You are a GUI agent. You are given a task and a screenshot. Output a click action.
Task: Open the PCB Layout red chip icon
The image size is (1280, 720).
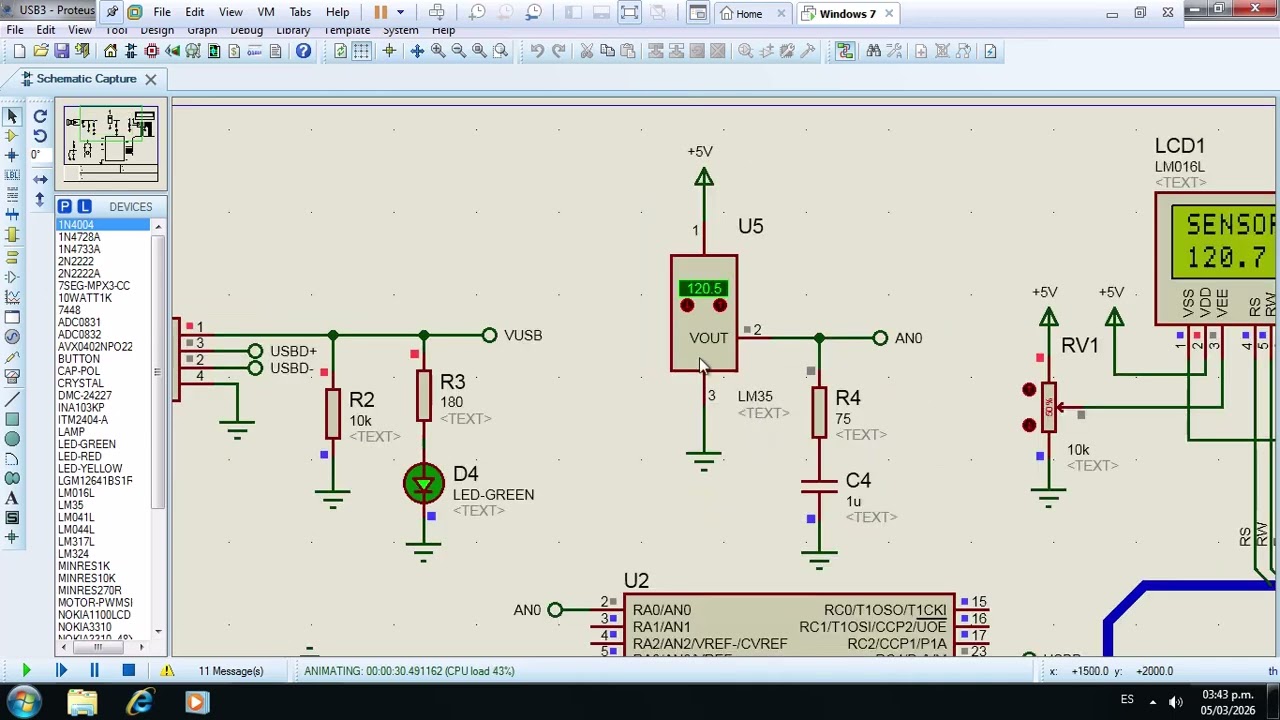(x=151, y=51)
